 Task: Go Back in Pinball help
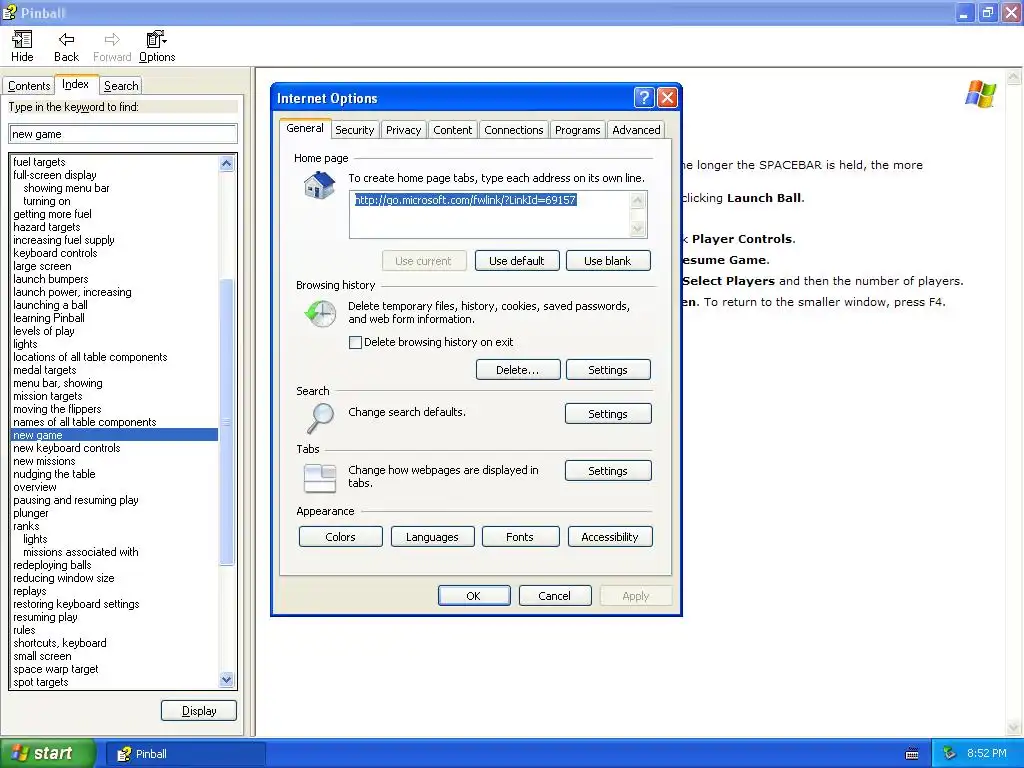pyautogui.click(x=66, y=46)
